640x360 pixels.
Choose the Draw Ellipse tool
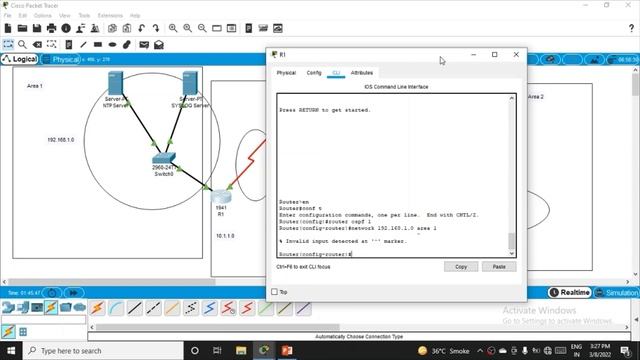[x=112, y=44]
